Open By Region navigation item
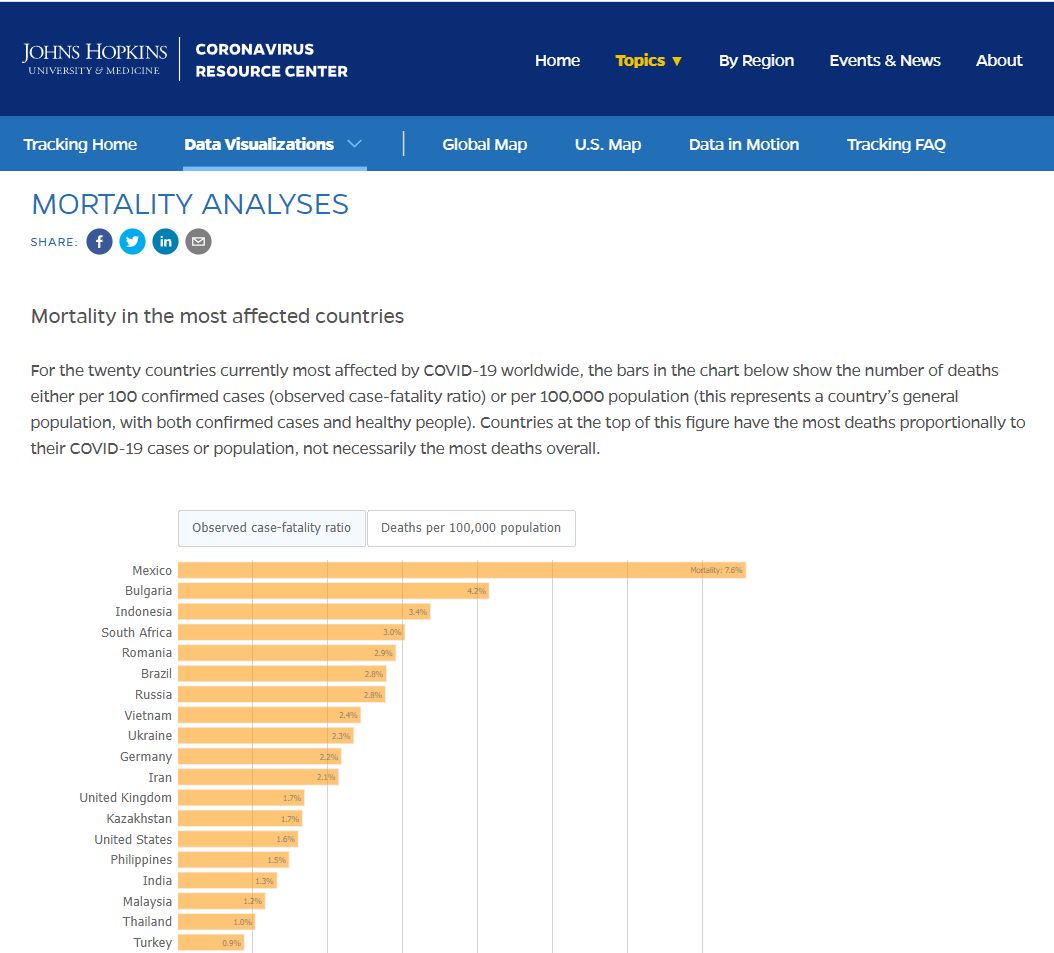Viewport: 1054px width, 953px height. (x=756, y=60)
